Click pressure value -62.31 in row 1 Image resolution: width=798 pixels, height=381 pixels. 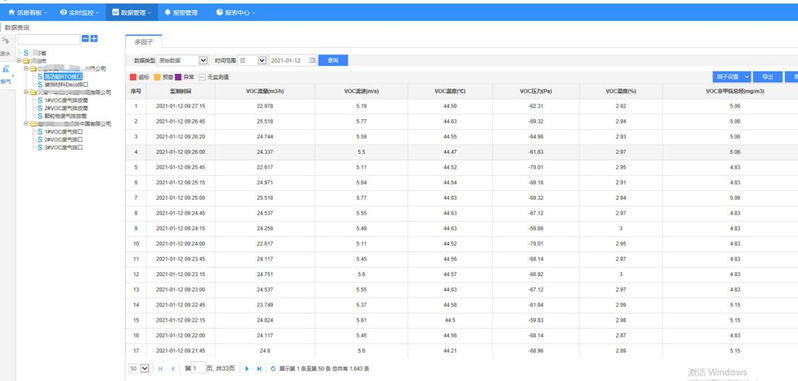[536, 106]
